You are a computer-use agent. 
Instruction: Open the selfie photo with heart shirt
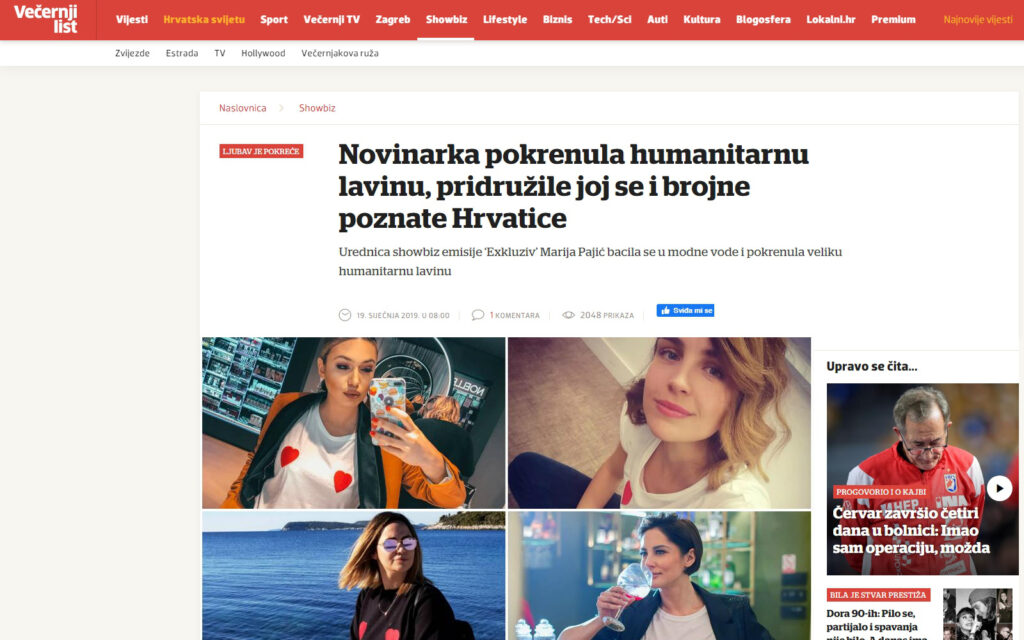pos(353,423)
